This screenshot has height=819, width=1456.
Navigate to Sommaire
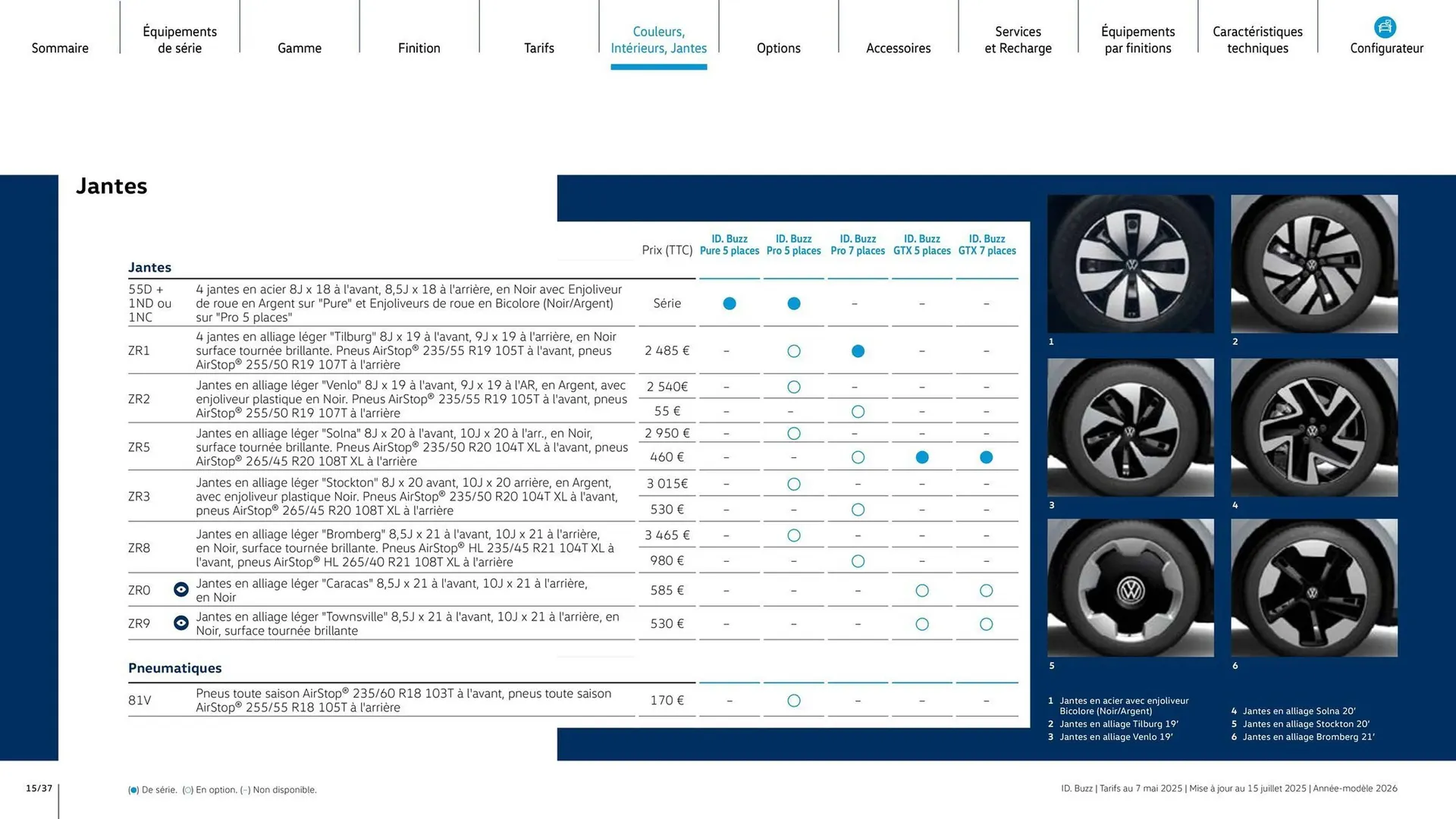(60, 48)
